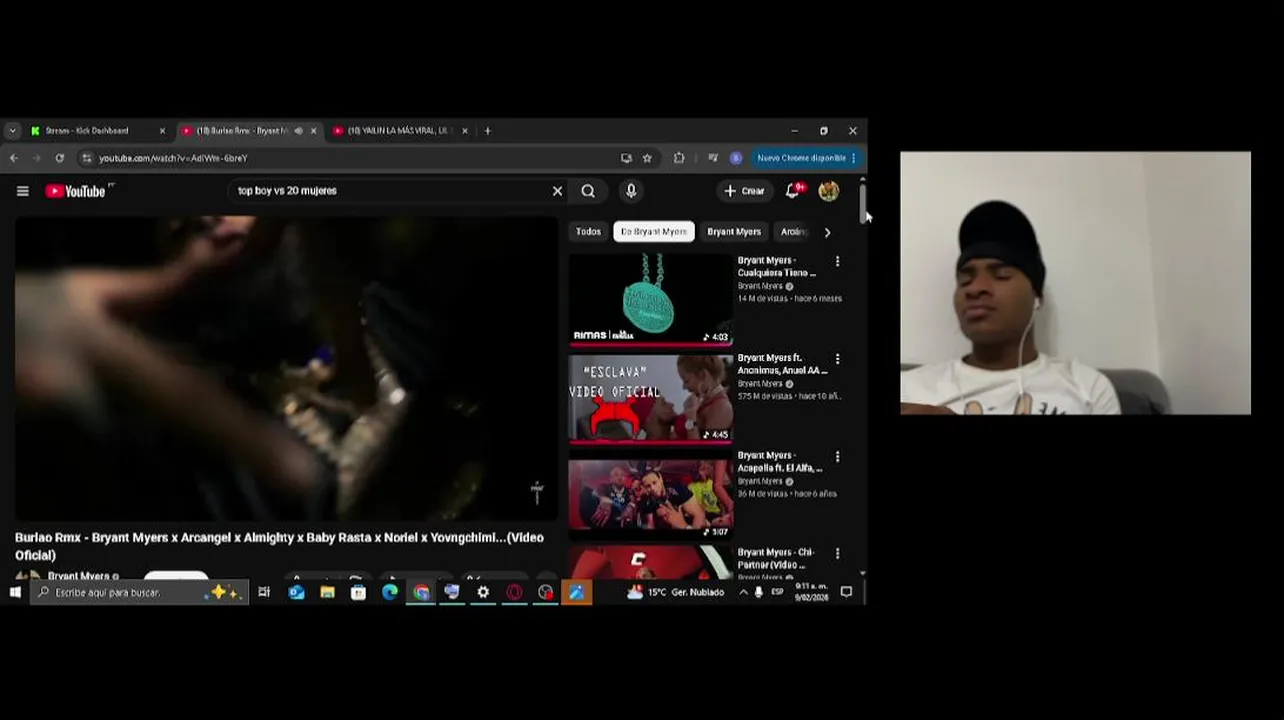Open Opera browser from taskbar
Image resolution: width=1284 pixels, height=720 pixels.
coord(514,592)
